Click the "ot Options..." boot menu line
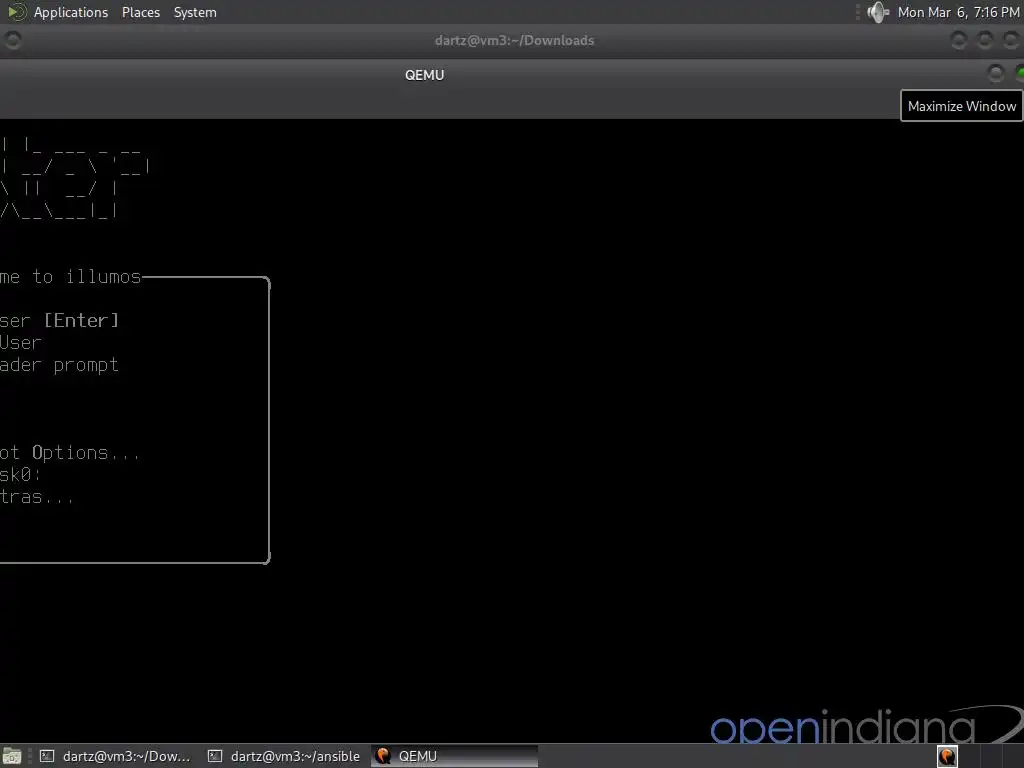Image resolution: width=1024 pixels, height=768 pixels. click(x=69, y=452)
